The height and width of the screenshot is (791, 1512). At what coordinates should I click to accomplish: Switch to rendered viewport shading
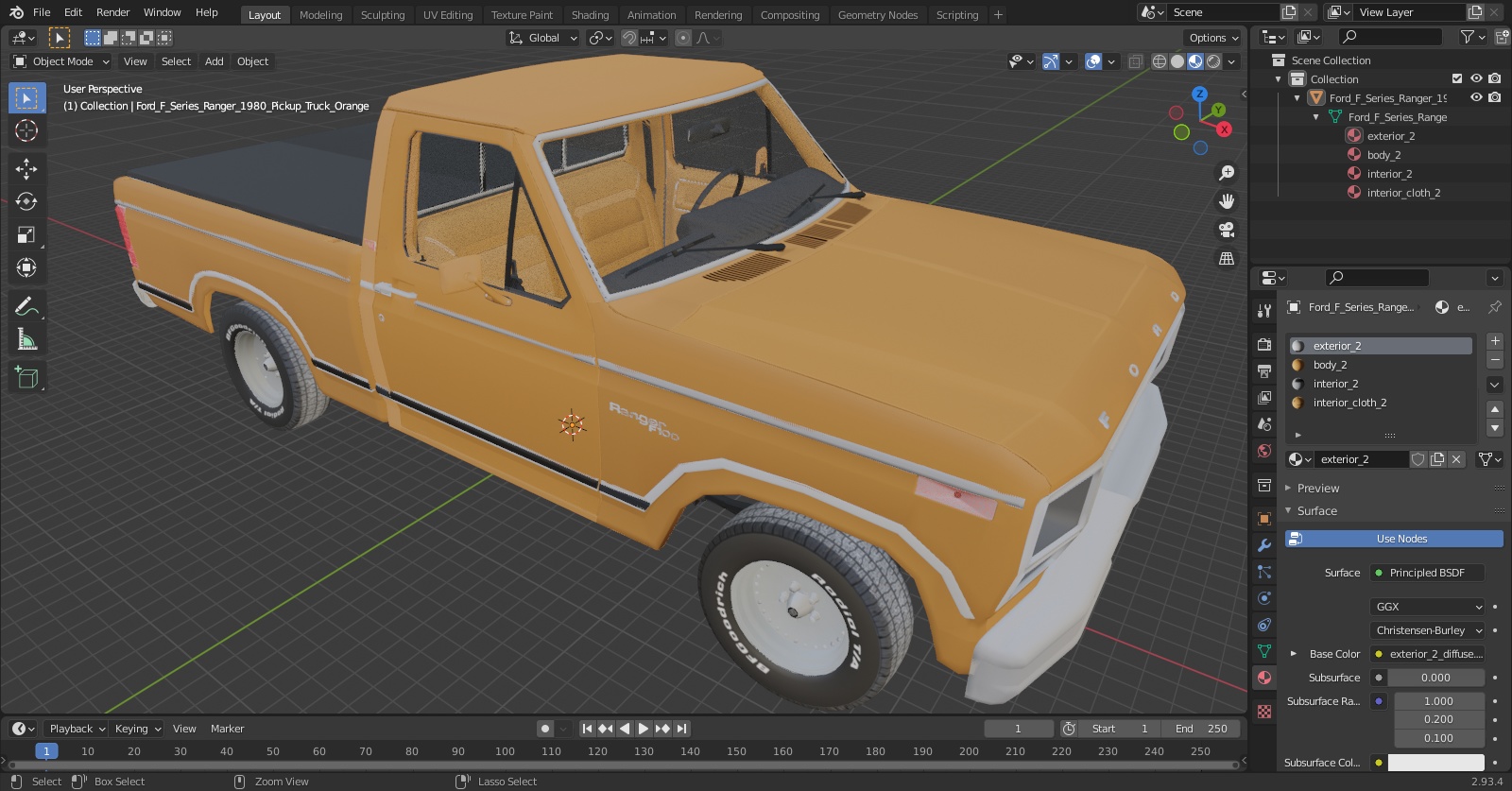(1214, 61)
